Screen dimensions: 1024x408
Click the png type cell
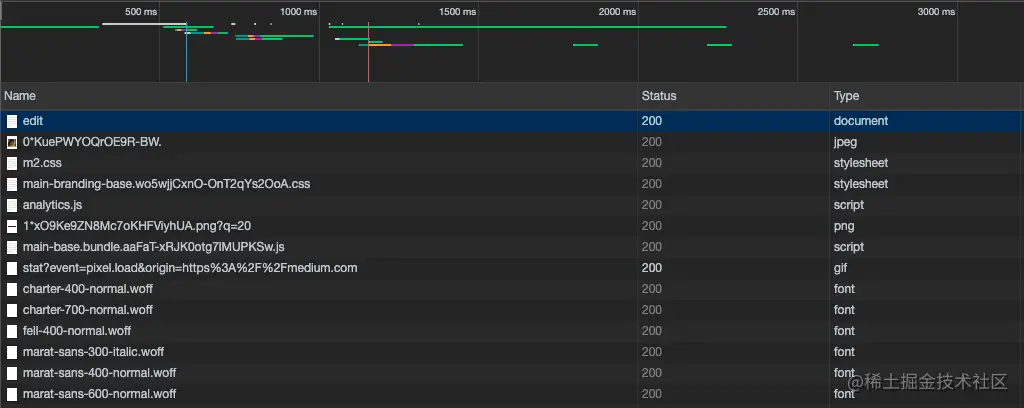click(844, 227)
